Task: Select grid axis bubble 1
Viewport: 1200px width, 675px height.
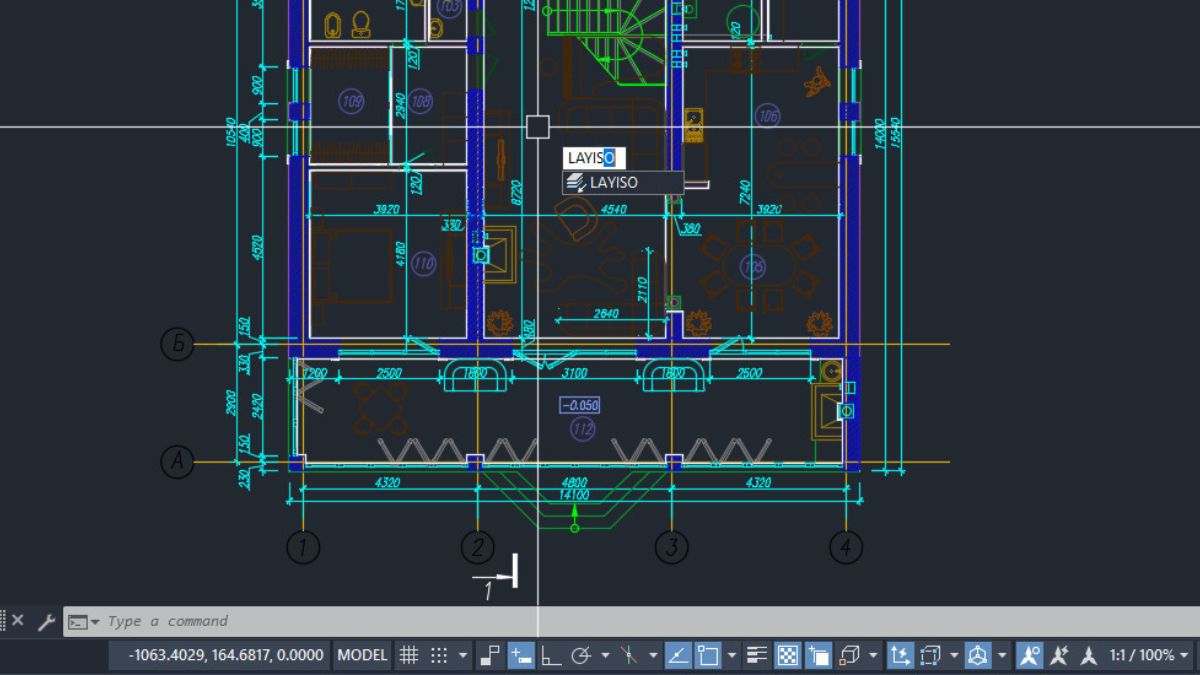Action: [x=303, y=547]
